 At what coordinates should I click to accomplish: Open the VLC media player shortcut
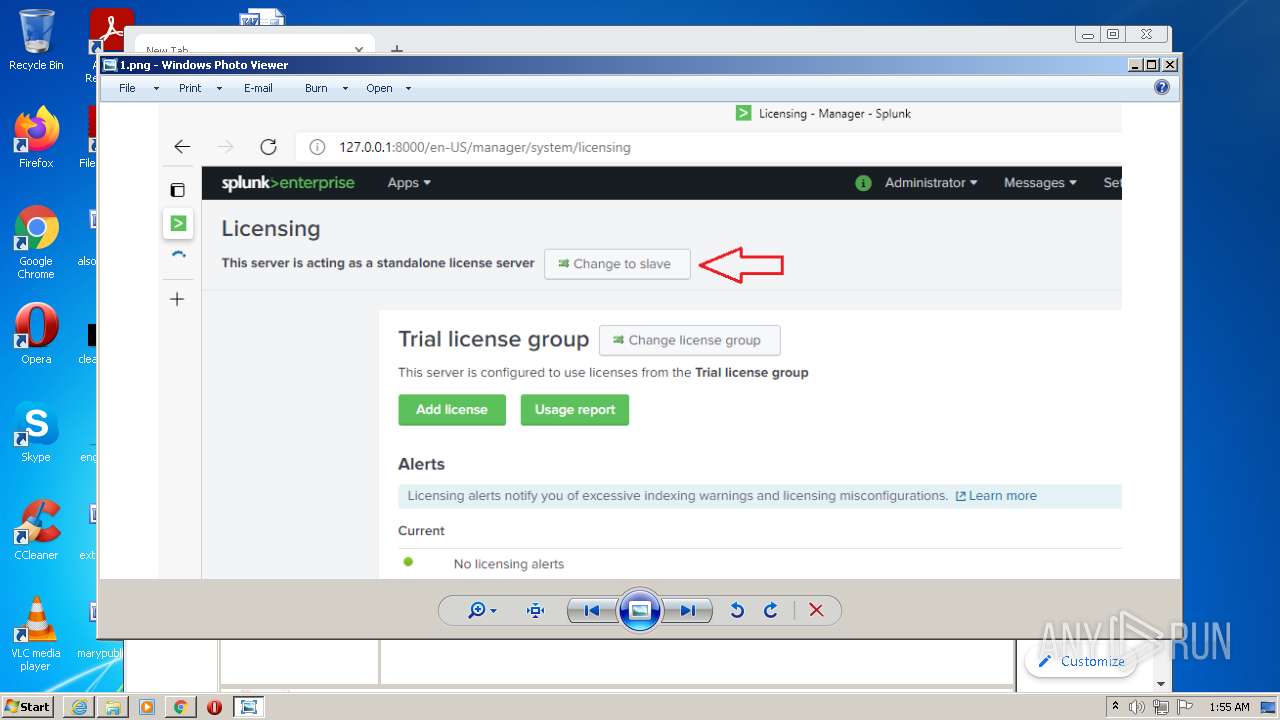36,633
